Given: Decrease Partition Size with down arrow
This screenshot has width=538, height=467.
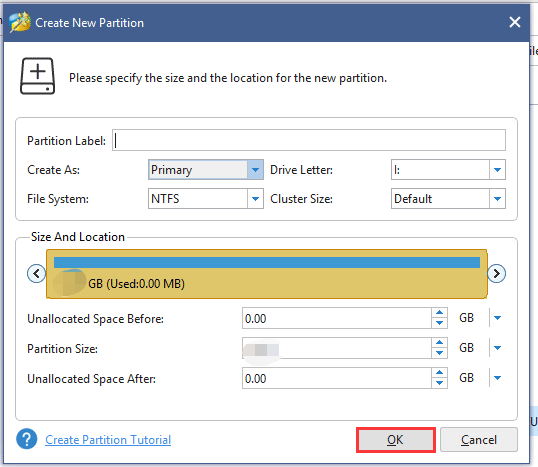Looking at the screenshot, I should (x=439, y=353).
